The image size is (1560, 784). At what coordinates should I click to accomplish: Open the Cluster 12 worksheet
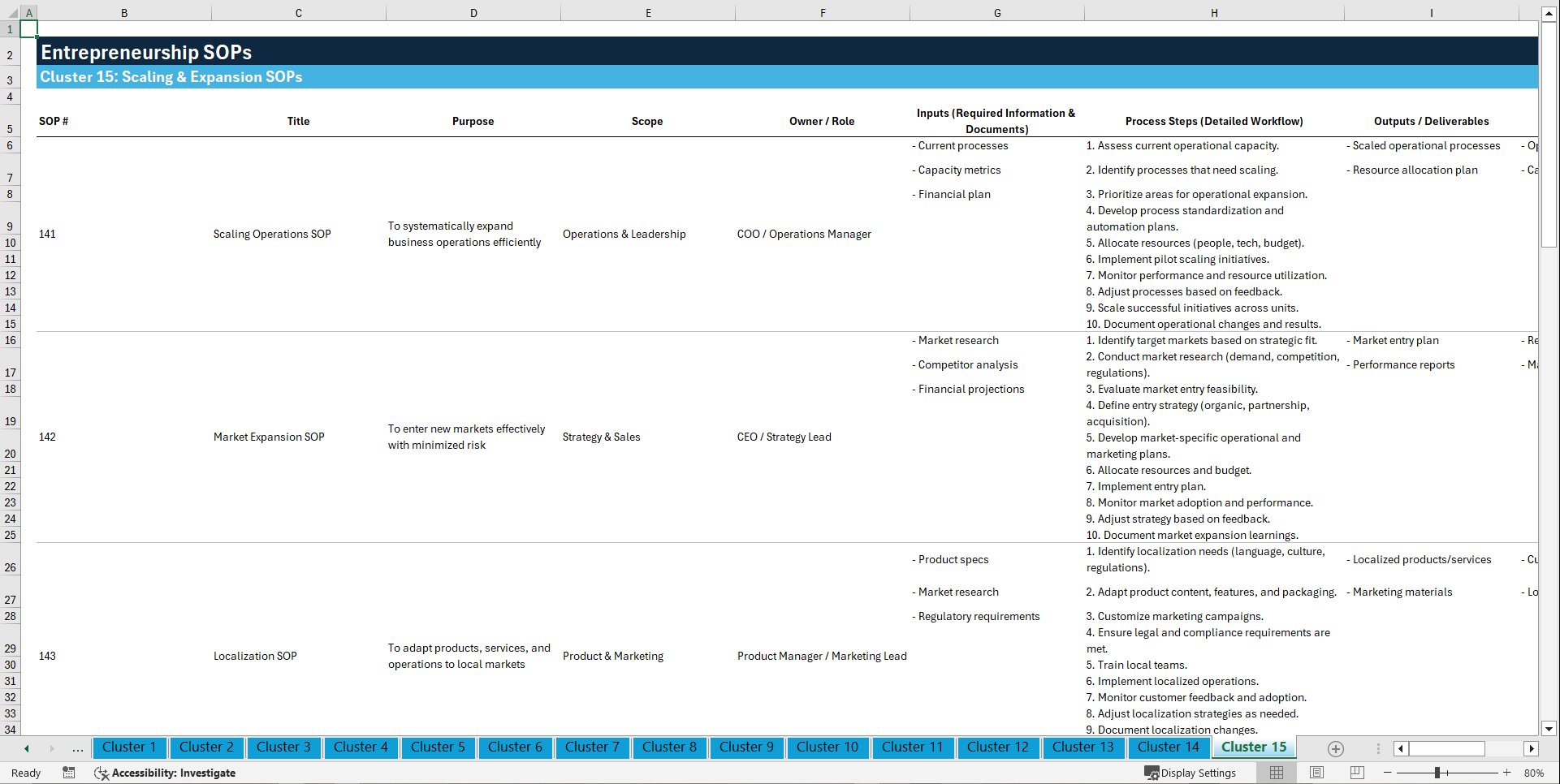[x=998, y=747]
